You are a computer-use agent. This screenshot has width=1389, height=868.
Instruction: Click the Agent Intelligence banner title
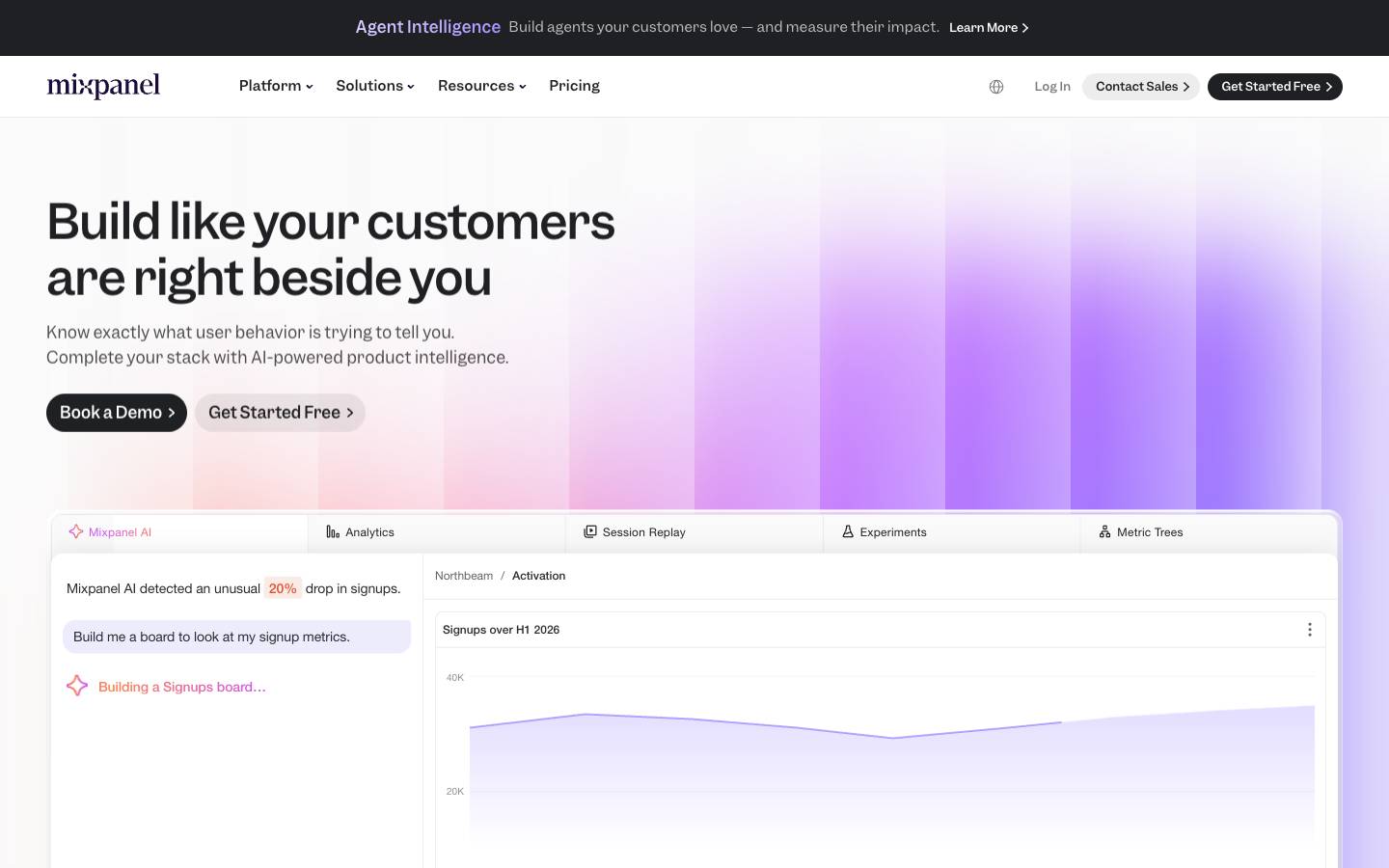pos(427,27)
